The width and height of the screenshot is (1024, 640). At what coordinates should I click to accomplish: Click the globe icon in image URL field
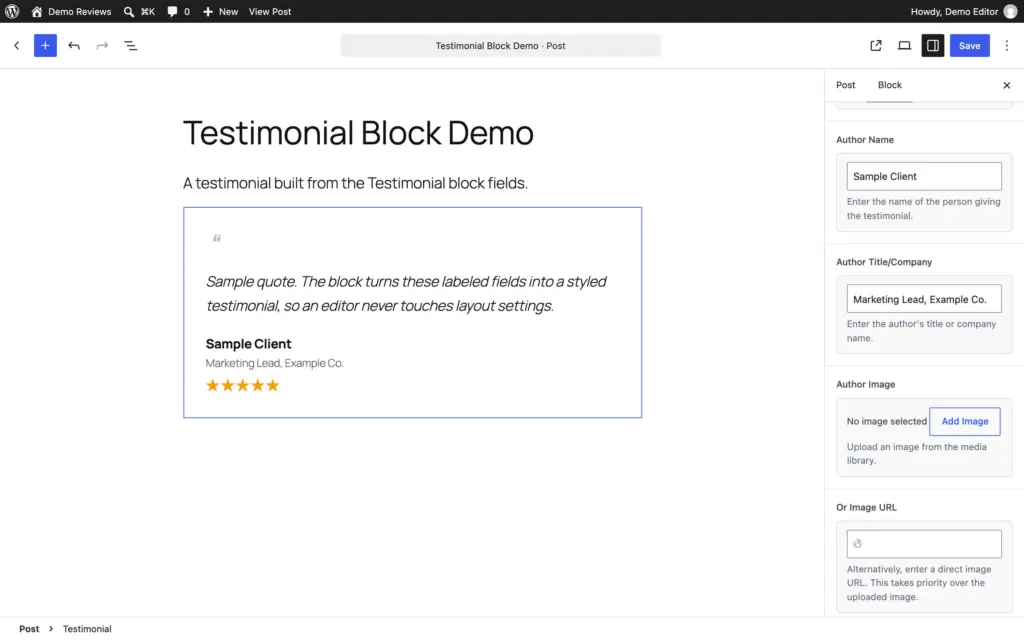(857, 544)
